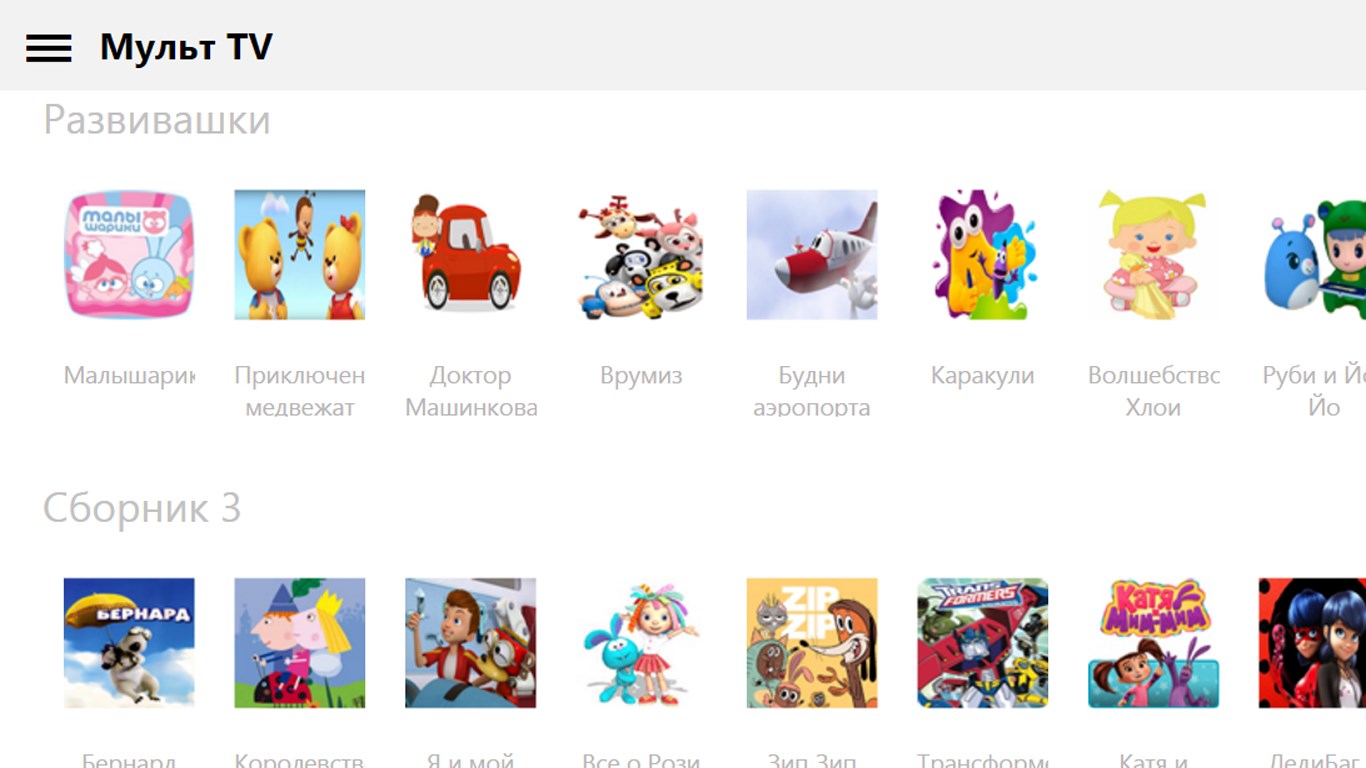Open the bear cubs cartoon thumbnail
This screenshot has width=1366, height=768.
[x=300, y=255]
